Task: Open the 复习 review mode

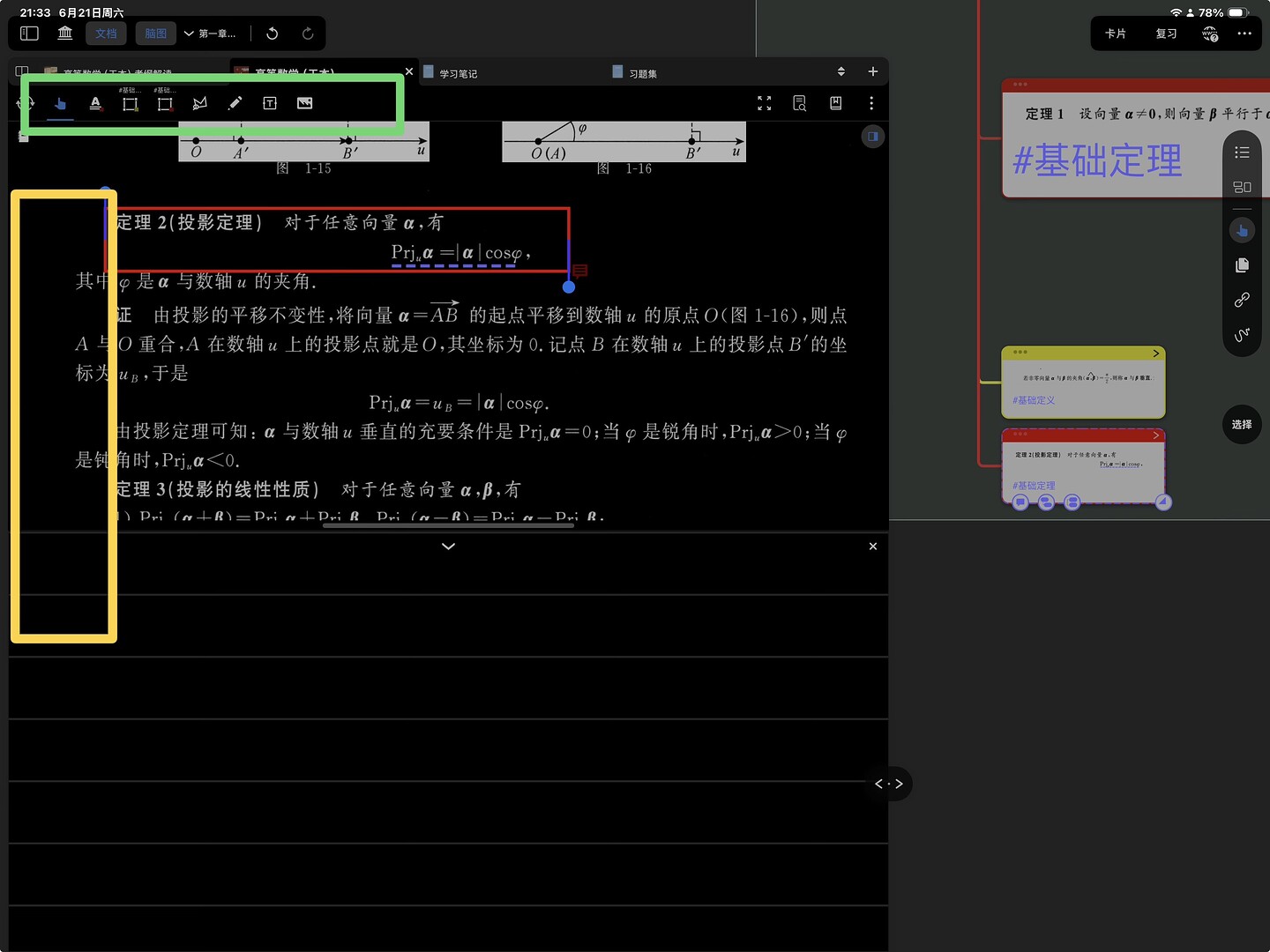Action: point(1166,33)
